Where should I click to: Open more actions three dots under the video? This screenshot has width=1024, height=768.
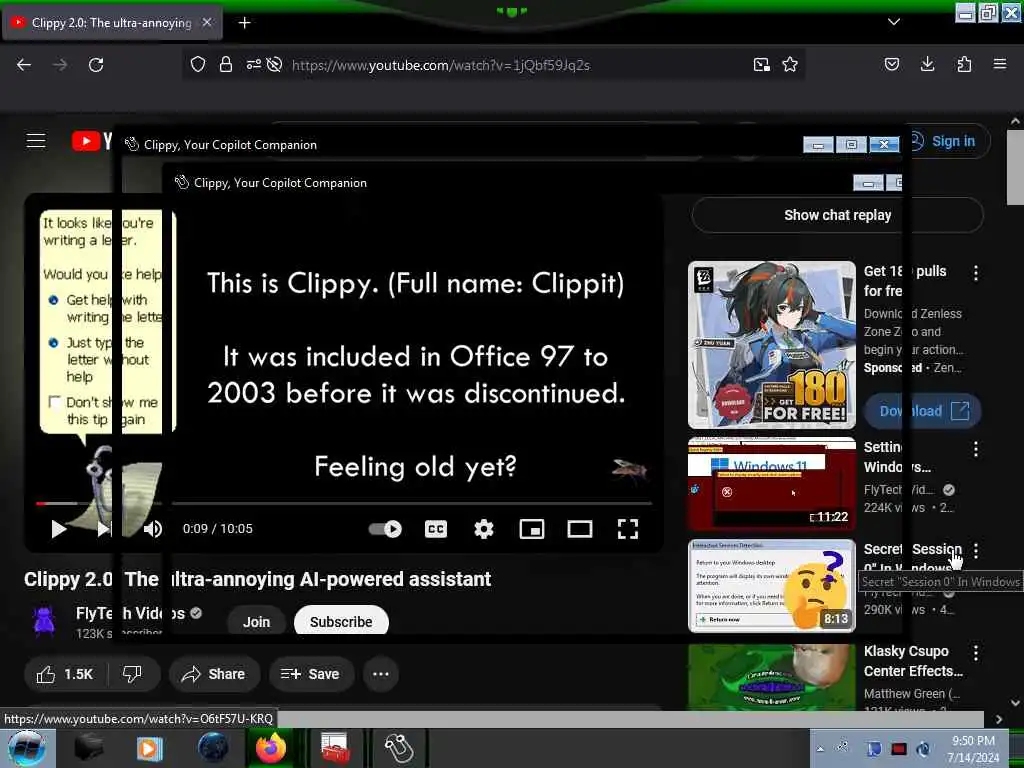pyautogui.click(x=381, y=674)
